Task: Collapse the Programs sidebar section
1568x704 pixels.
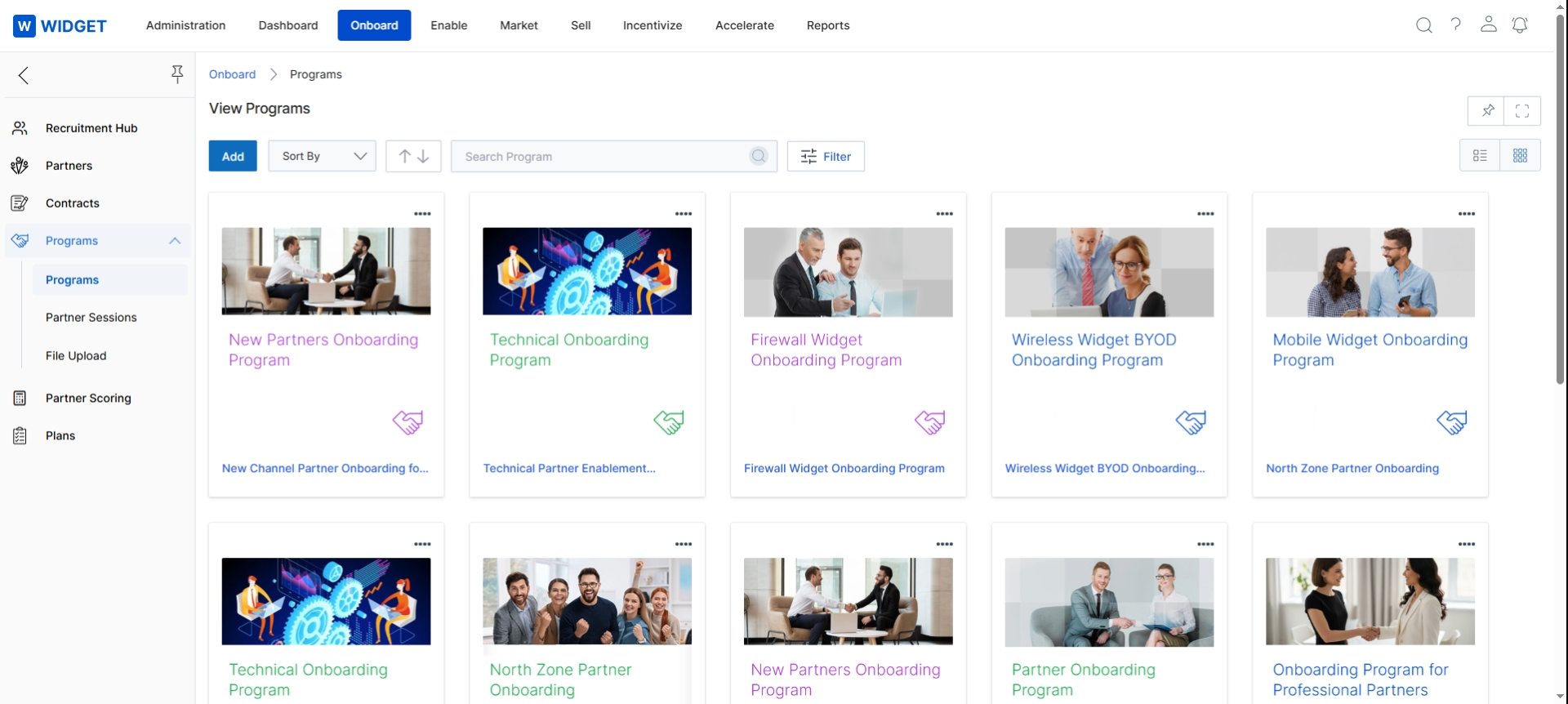Action: pyautogui.click(x=175, y=241)
